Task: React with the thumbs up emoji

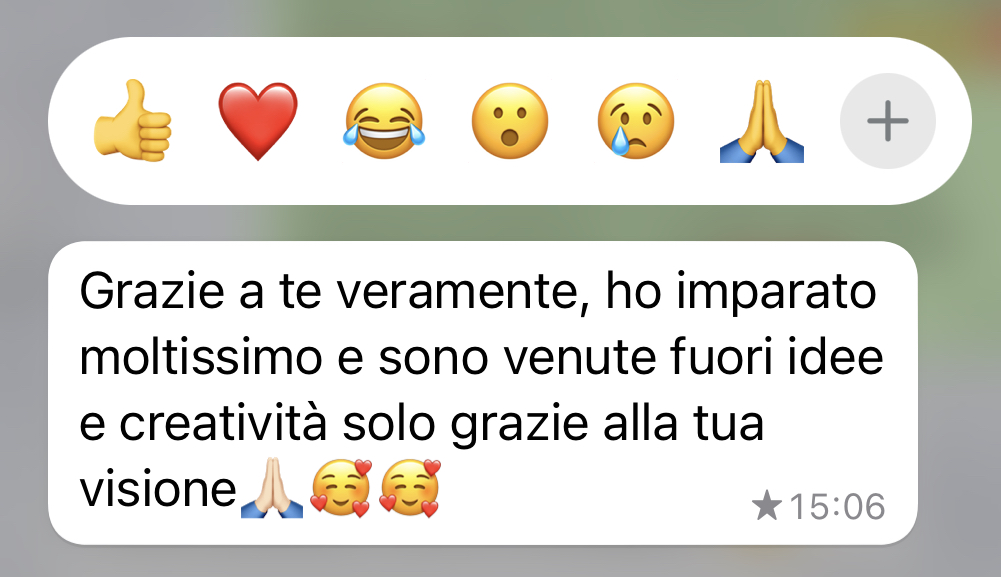Action: tap(132, 121)
